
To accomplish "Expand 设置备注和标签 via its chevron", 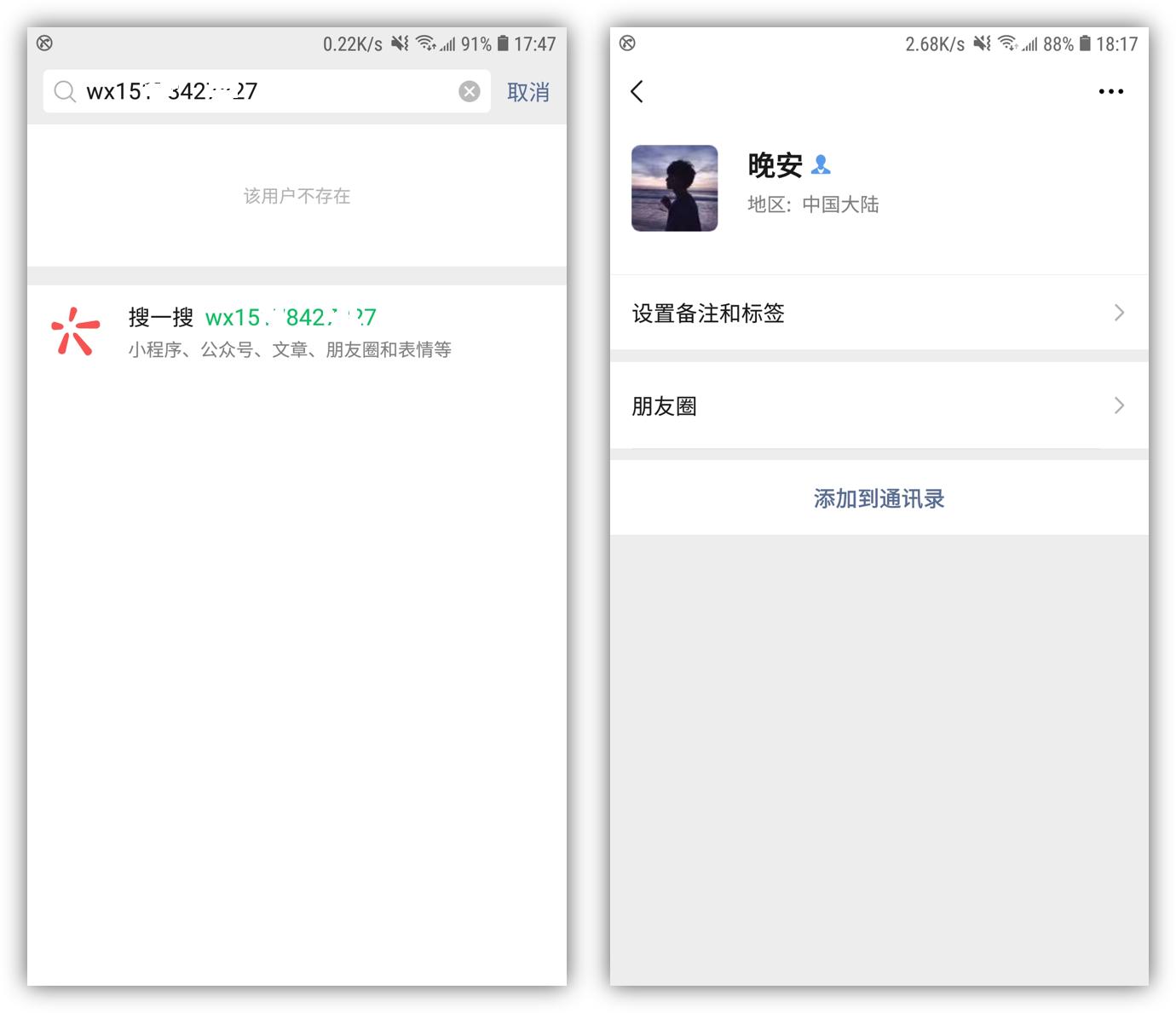I will (x=1119, y=314).
